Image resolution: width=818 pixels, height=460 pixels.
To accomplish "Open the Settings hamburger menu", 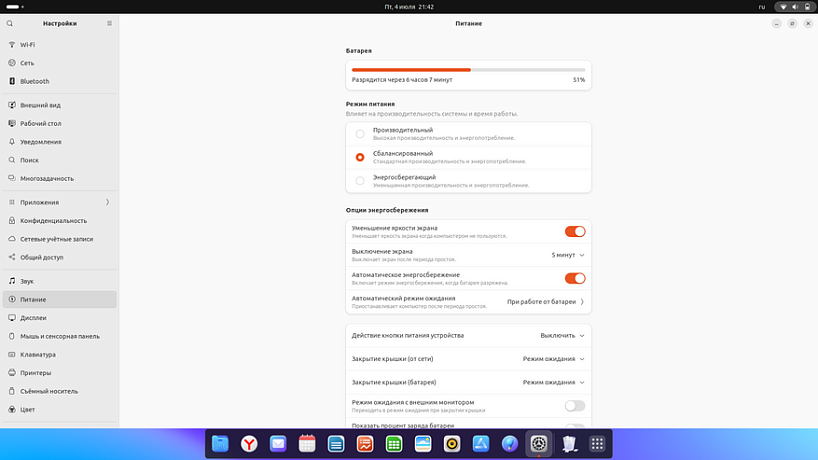I will 109,23.
